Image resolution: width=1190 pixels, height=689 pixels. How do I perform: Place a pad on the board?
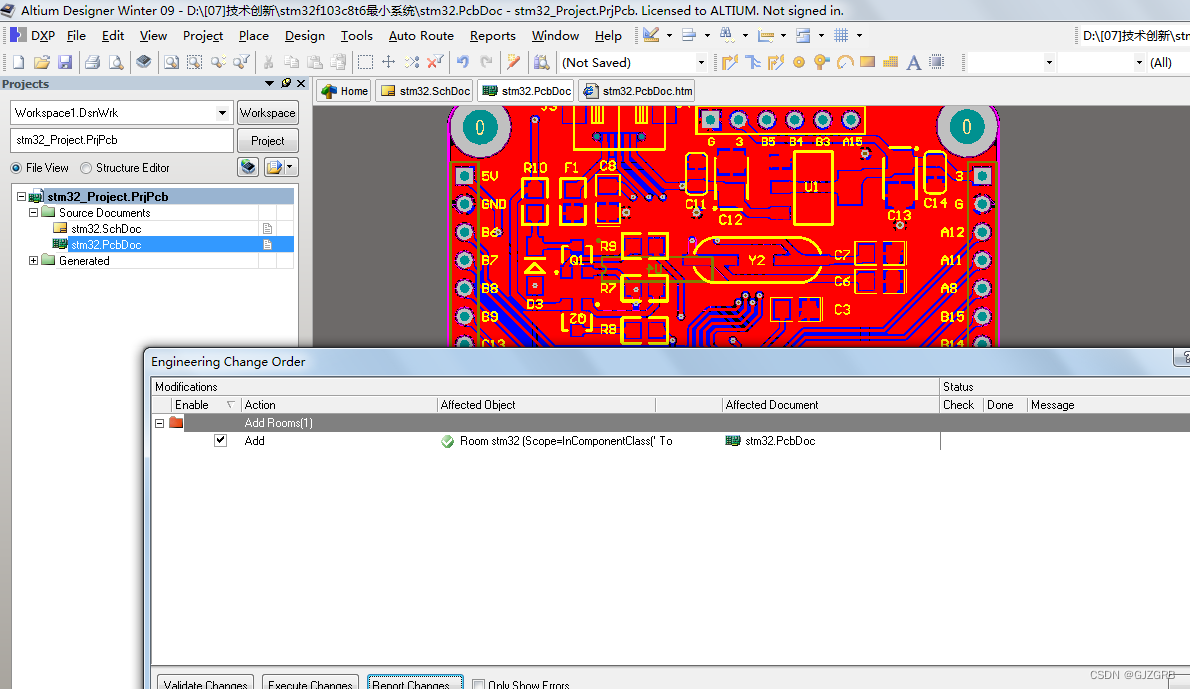point(798,62)
